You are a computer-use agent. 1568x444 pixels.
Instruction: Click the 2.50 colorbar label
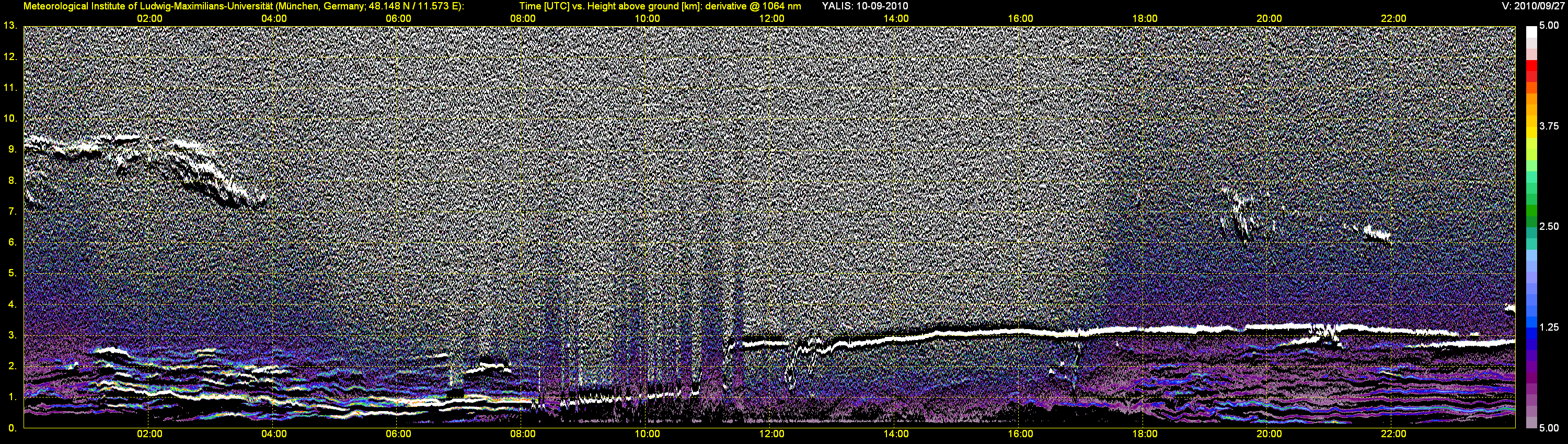[1549, 226]
